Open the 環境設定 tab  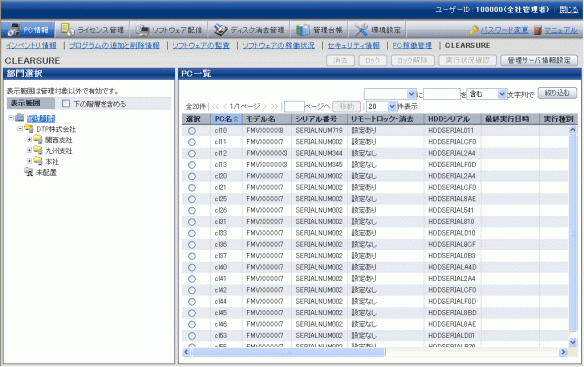[x=377, y=30]
